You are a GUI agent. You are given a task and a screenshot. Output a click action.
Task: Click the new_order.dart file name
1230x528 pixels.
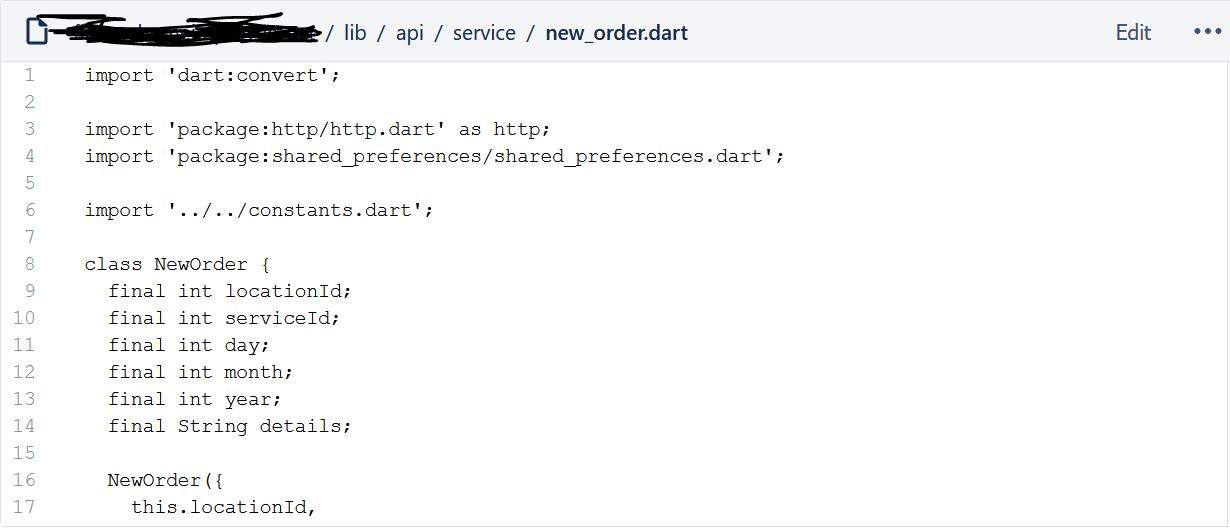tap(616, 33)
